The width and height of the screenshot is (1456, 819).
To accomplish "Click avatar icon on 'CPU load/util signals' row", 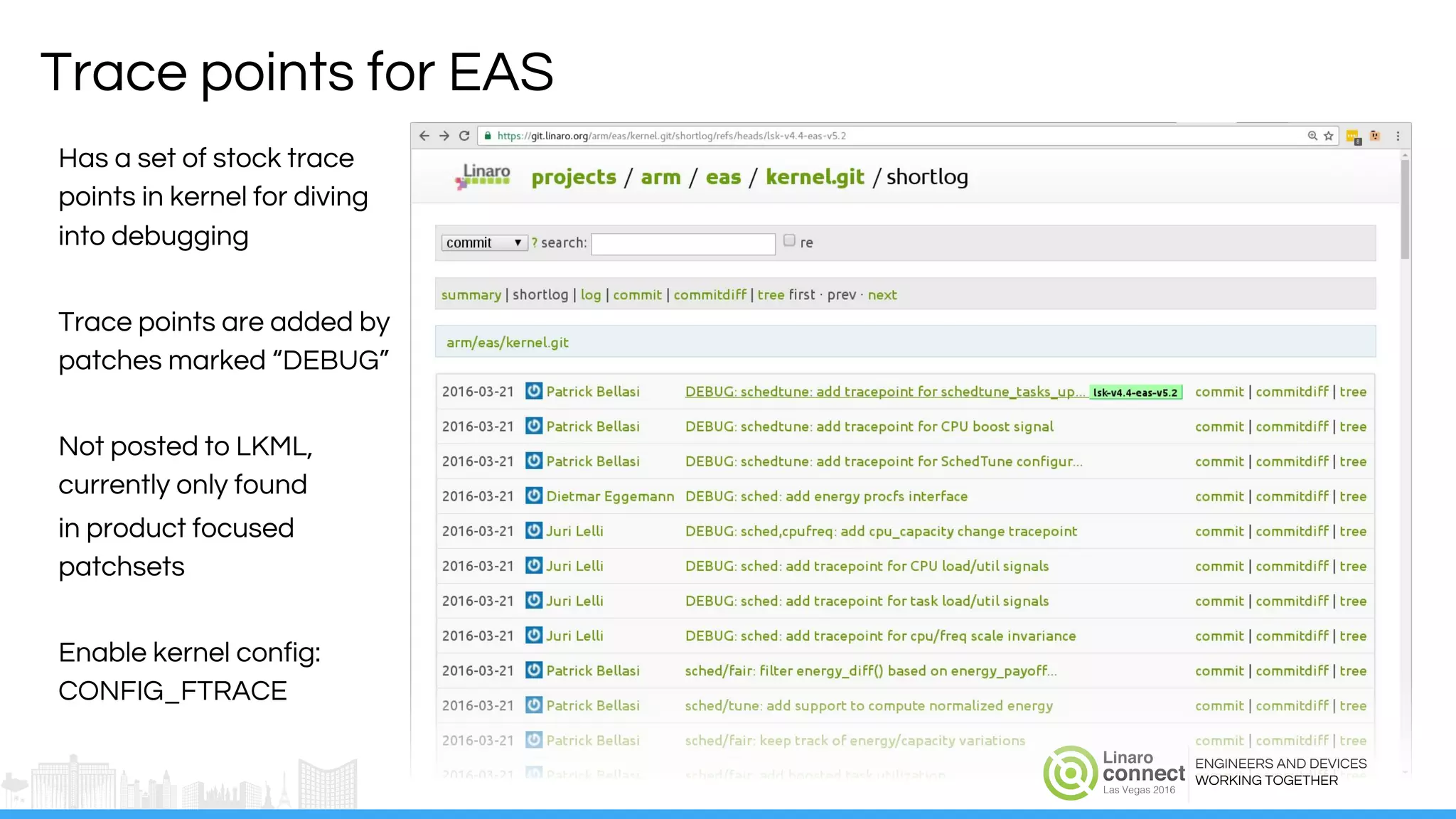I will coord(534,565).
